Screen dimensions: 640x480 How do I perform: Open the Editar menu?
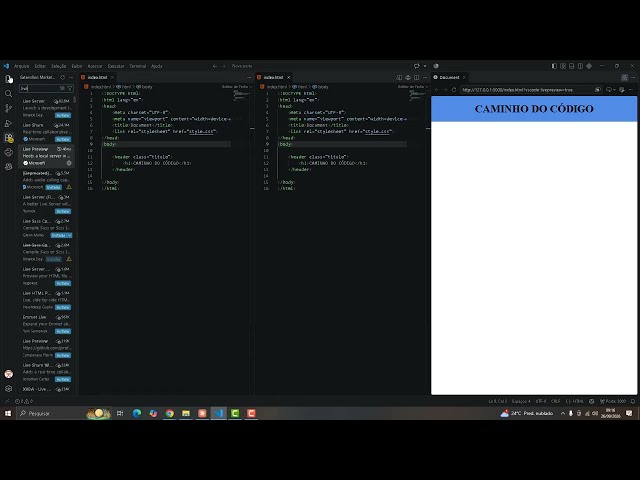point(40,66)
